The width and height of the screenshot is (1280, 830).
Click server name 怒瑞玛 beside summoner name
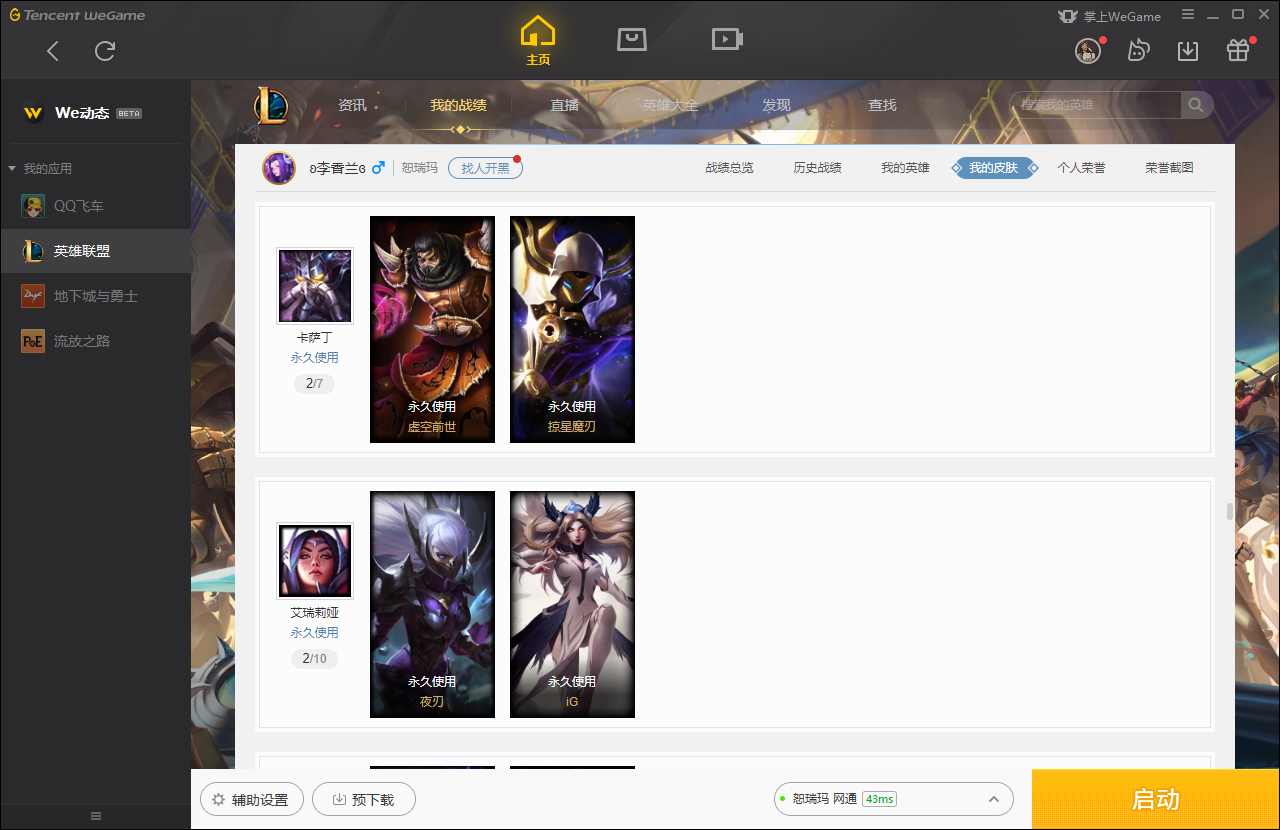(420, 168)
